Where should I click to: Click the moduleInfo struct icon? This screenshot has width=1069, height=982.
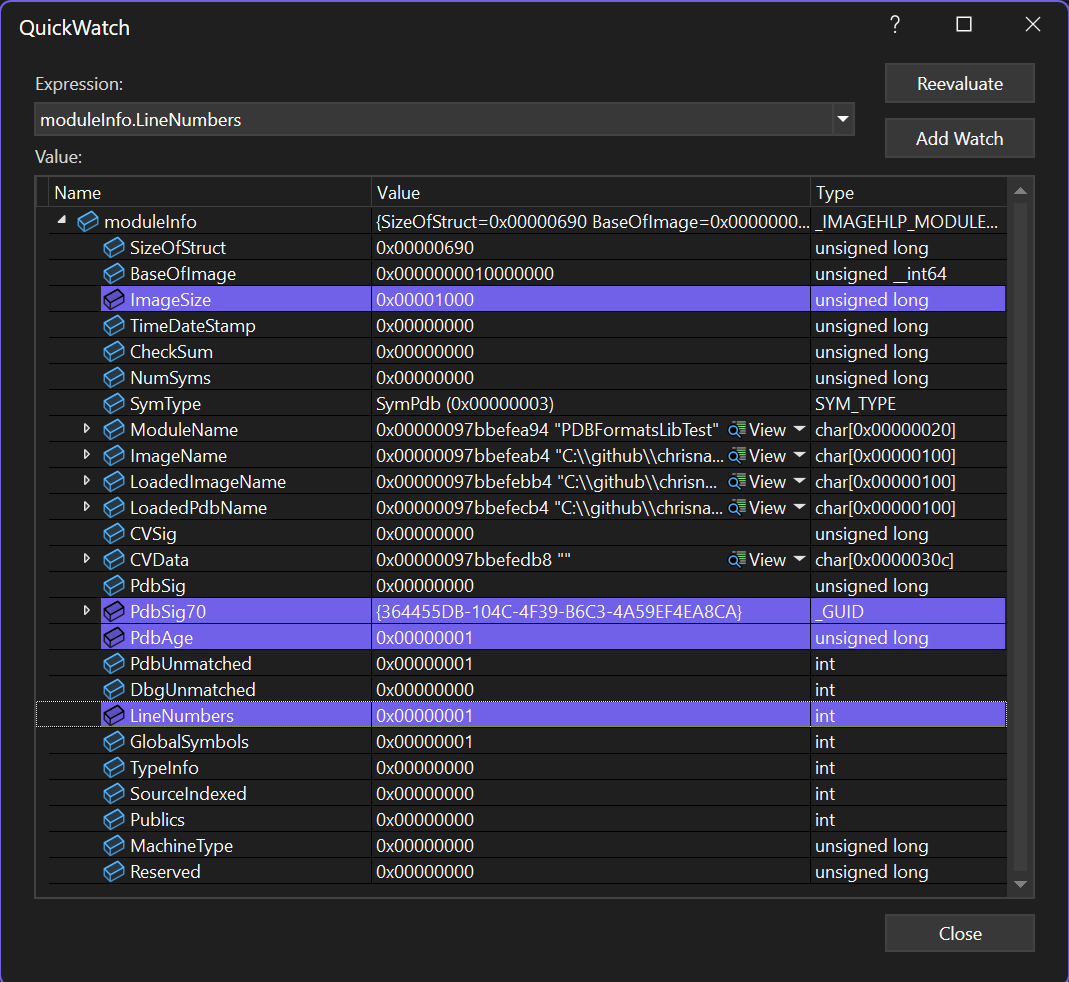click(x=88, y=222)
